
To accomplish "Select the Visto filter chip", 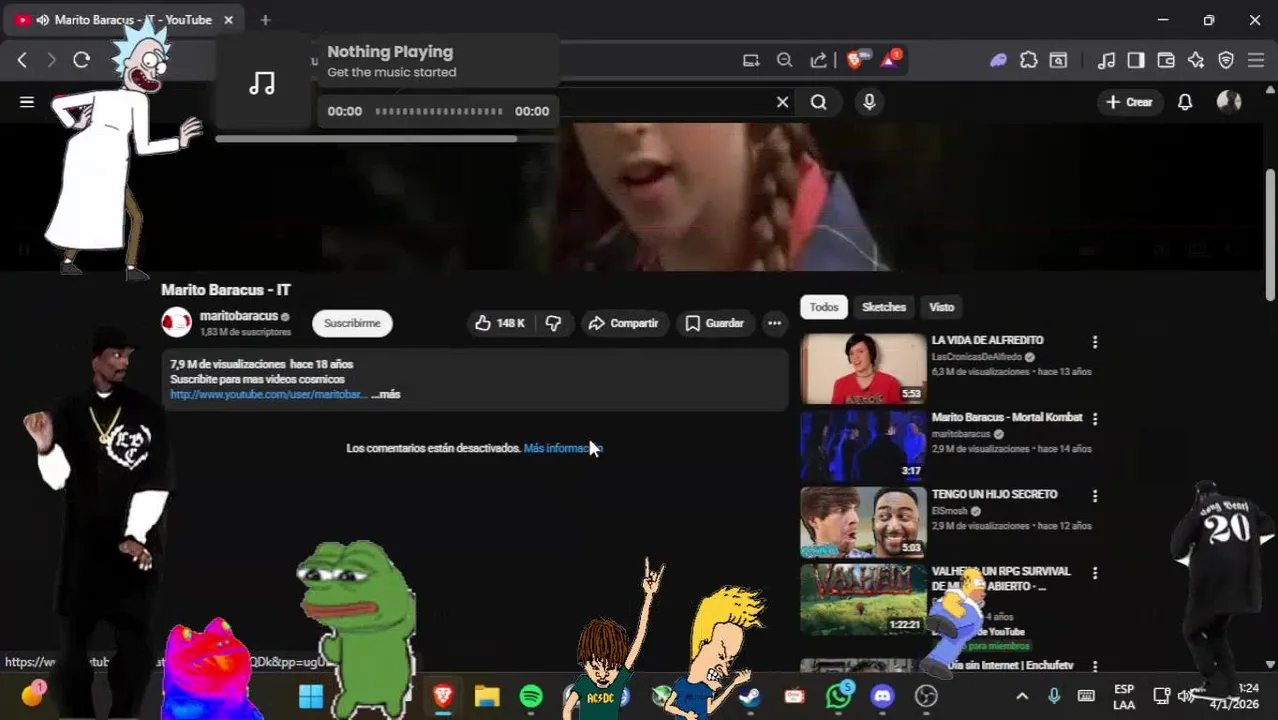I will 941,307.
